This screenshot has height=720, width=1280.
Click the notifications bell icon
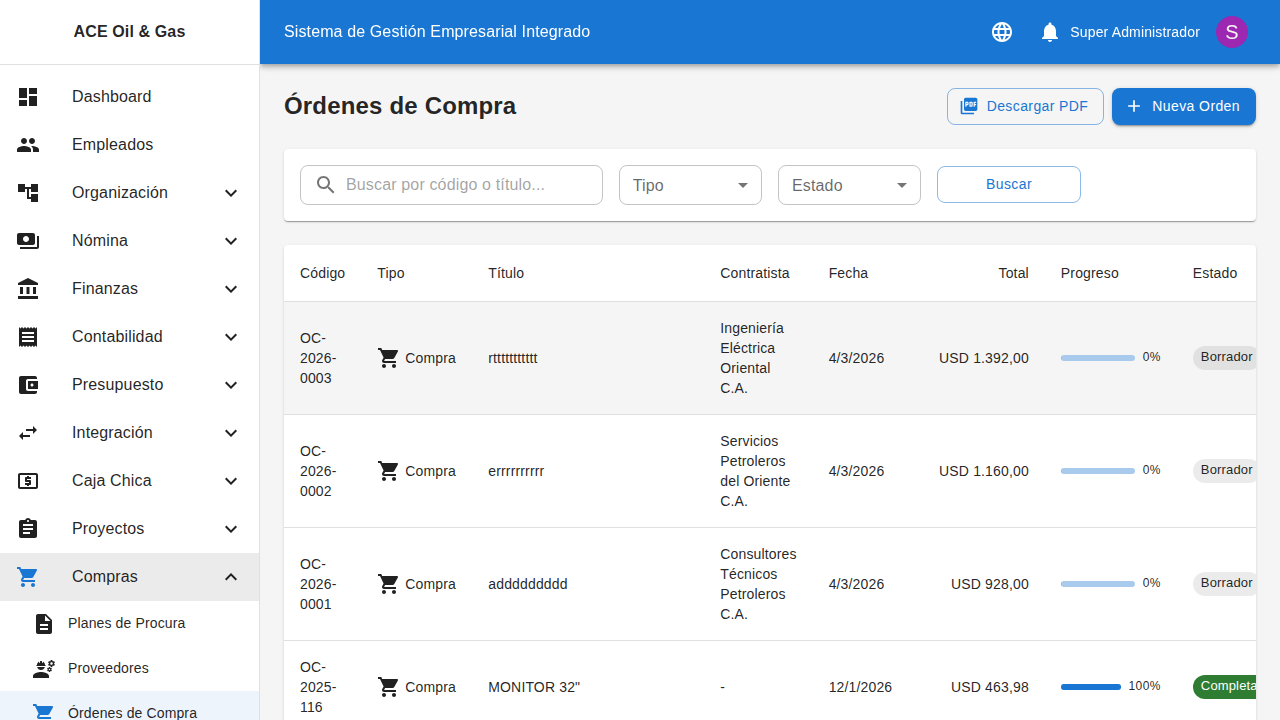tap(1049, 31)
